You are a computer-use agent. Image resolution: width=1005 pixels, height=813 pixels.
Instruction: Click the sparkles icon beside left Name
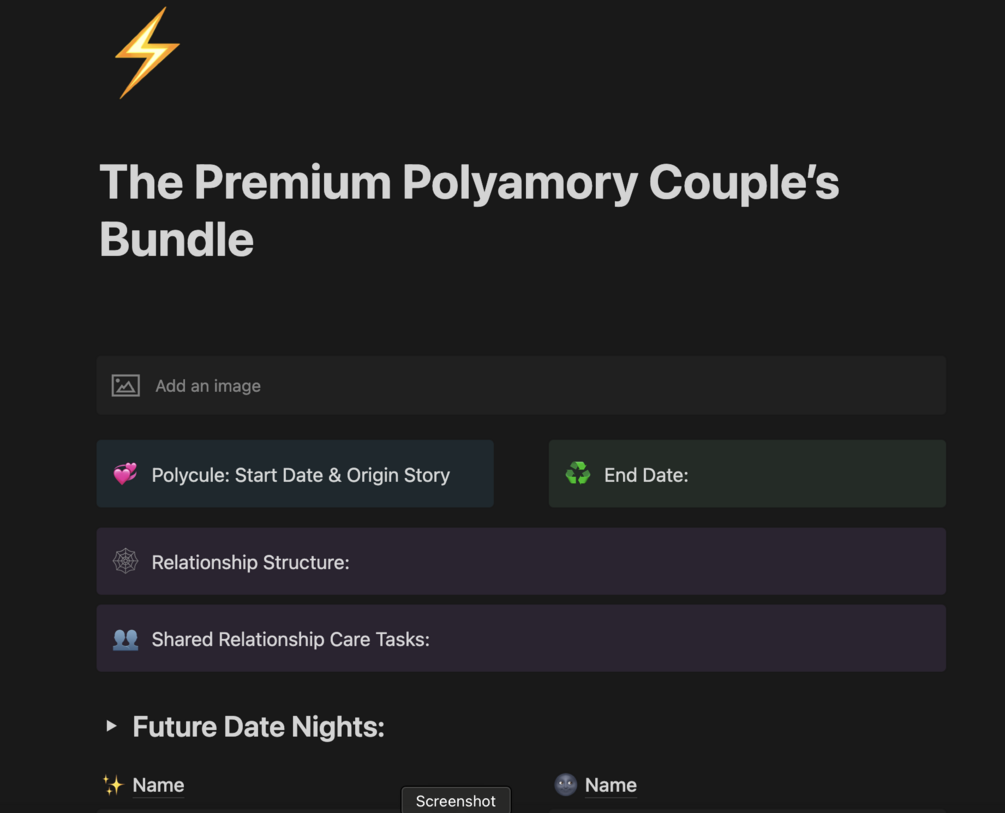[x=112, y=785]
